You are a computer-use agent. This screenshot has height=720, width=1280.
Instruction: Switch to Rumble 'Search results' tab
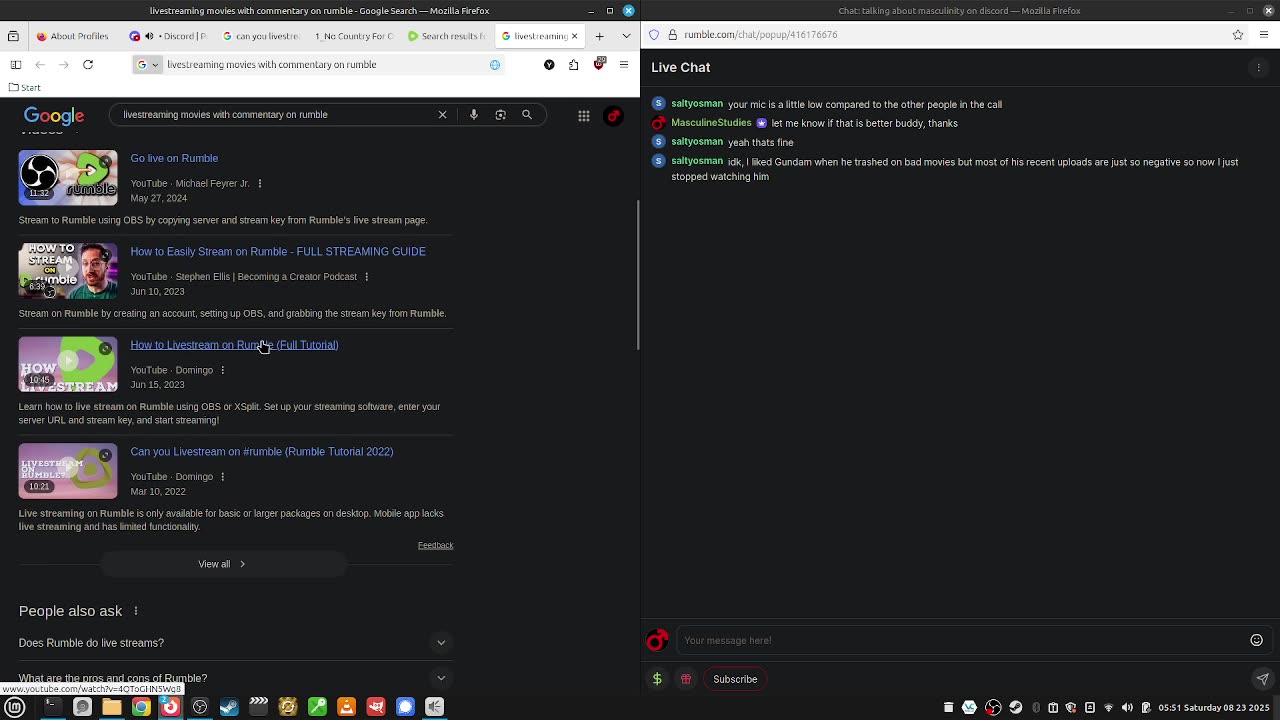point(445,36)
